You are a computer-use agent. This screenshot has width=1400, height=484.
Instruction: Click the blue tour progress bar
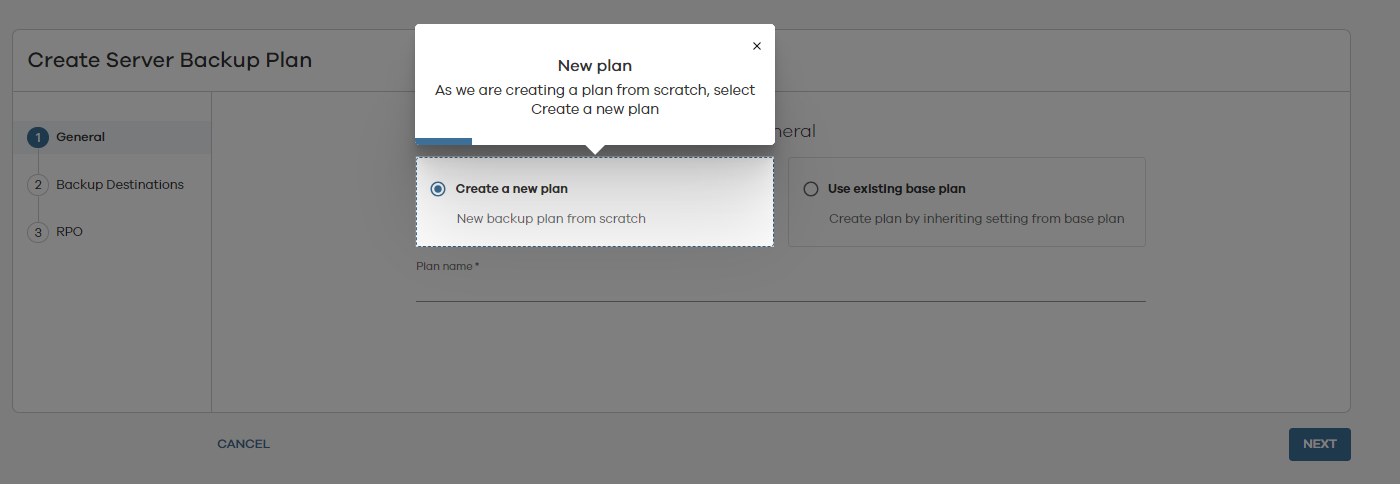point(443,141)
